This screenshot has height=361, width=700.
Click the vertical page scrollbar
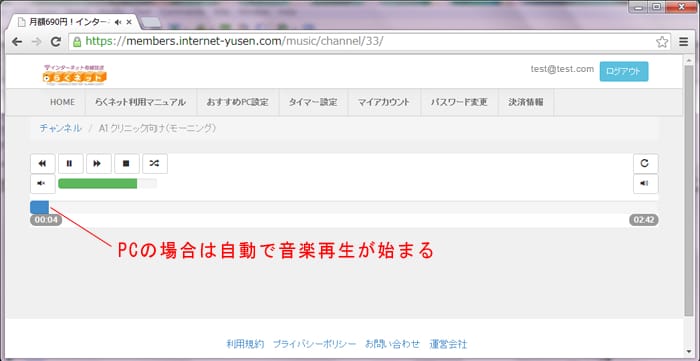pos(689,191)
